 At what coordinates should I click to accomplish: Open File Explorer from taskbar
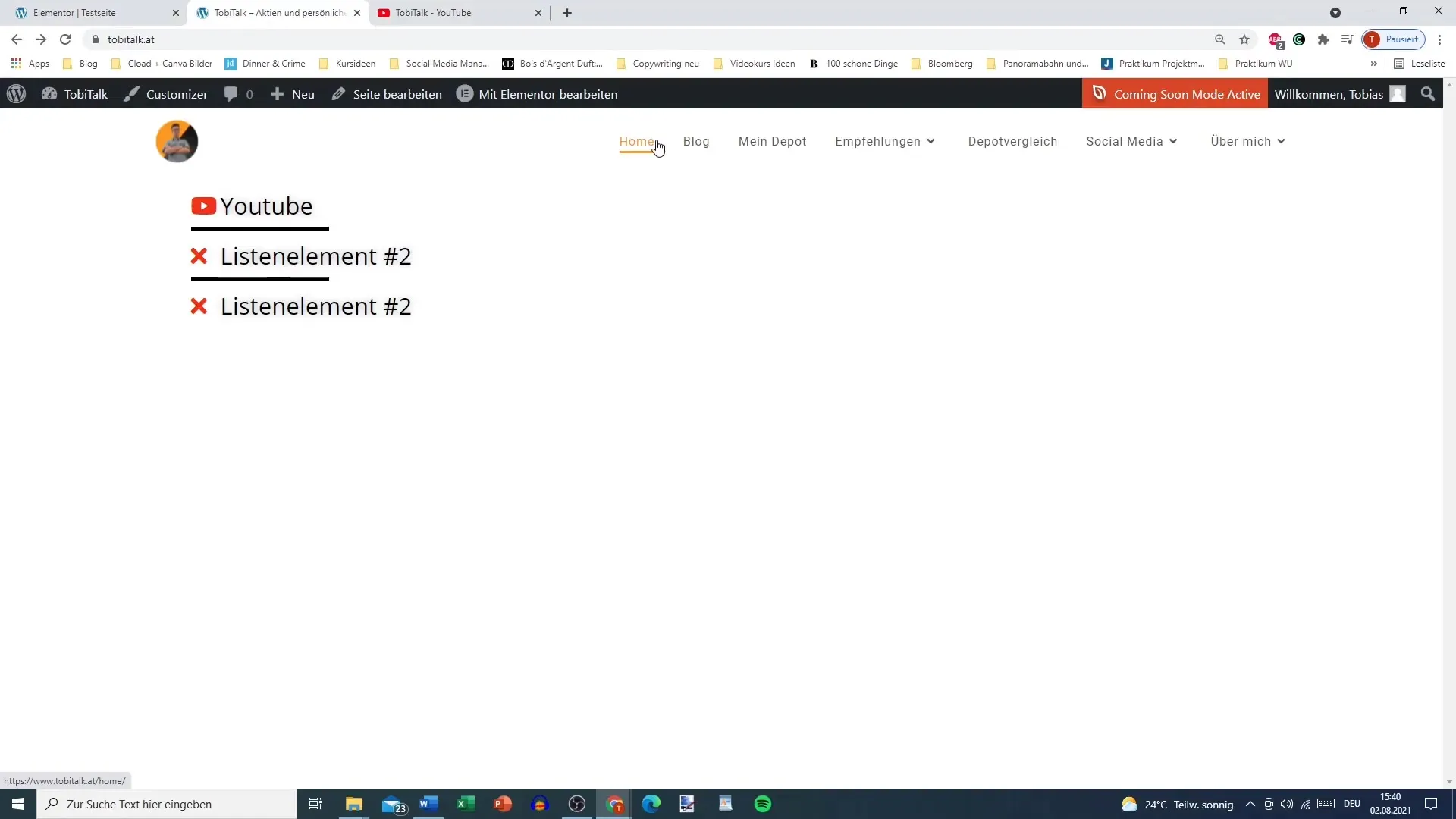coord(354,804)
